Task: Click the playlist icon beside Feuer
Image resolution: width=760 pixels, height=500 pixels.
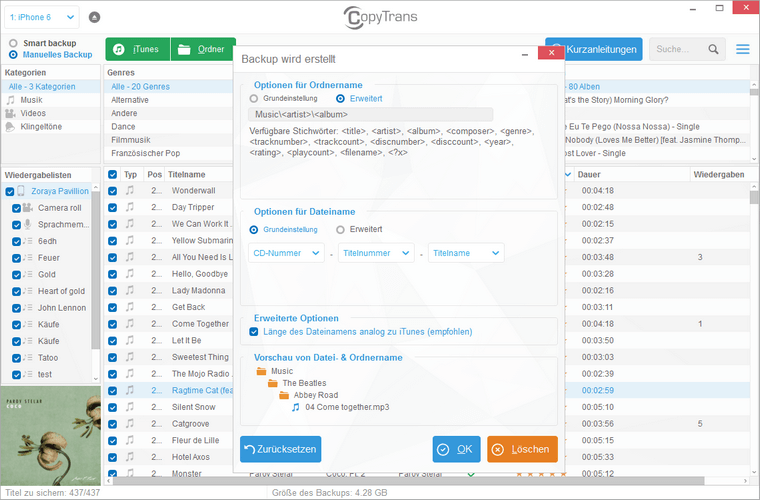Action: pyautogui.click(x=28, y=258)
